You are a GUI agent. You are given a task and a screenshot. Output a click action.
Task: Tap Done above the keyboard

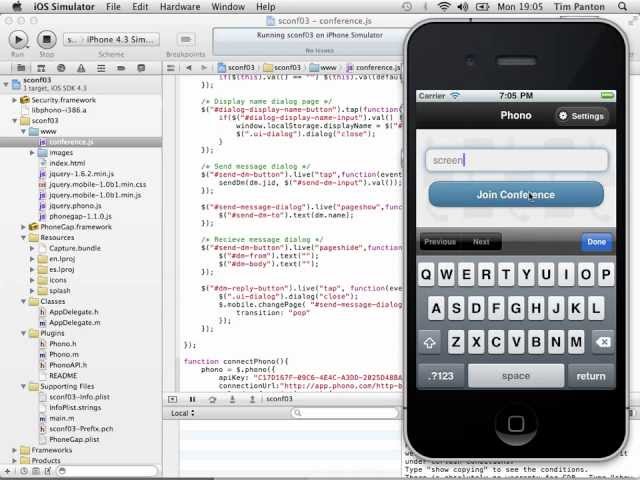pyautogui.click(x=596, y=242)
